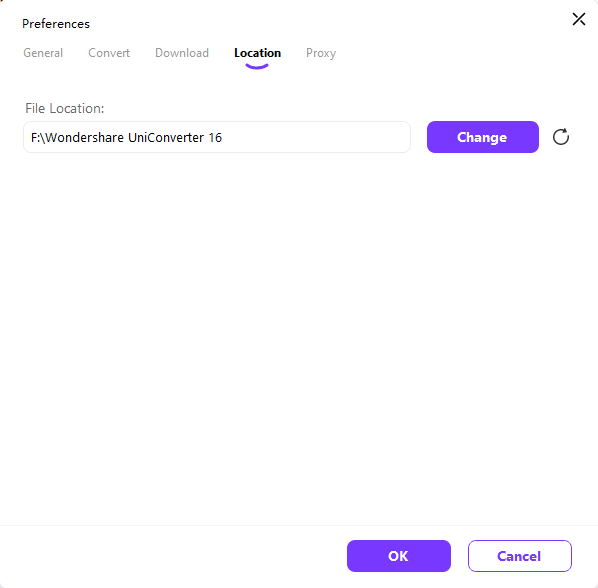Screen dimensions: 598x588
Task: Apply settings by clicking OK
Action: click(399, 556)
